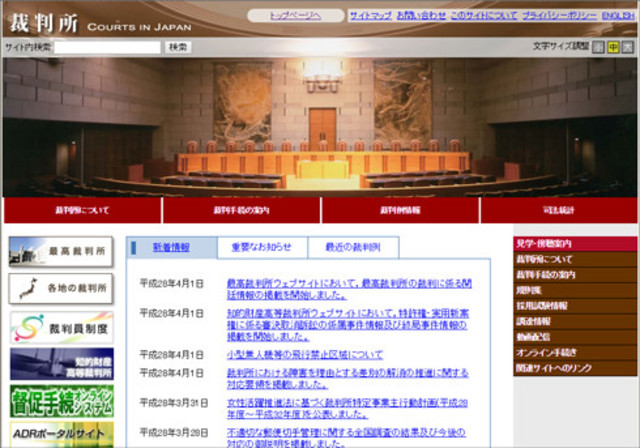Switch to the 最近の裁判例 tab
Screen dimensions: 640x448
click(x=353, y=247)
